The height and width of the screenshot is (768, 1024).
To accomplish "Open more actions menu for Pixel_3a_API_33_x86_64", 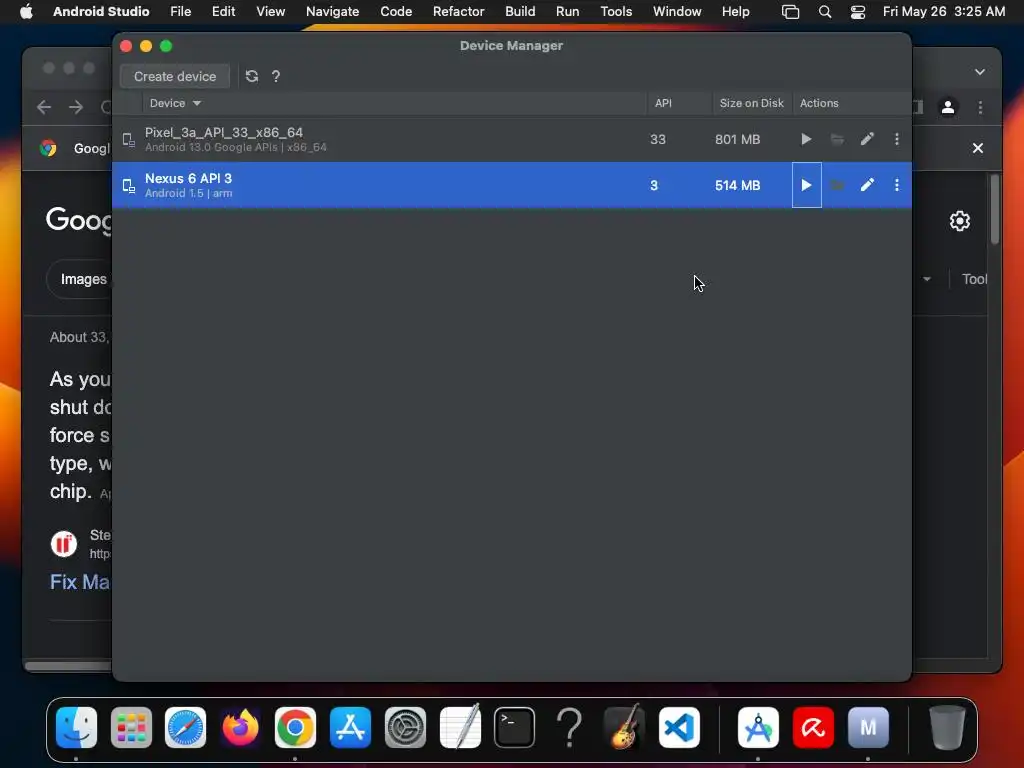I will coord(897,139).
